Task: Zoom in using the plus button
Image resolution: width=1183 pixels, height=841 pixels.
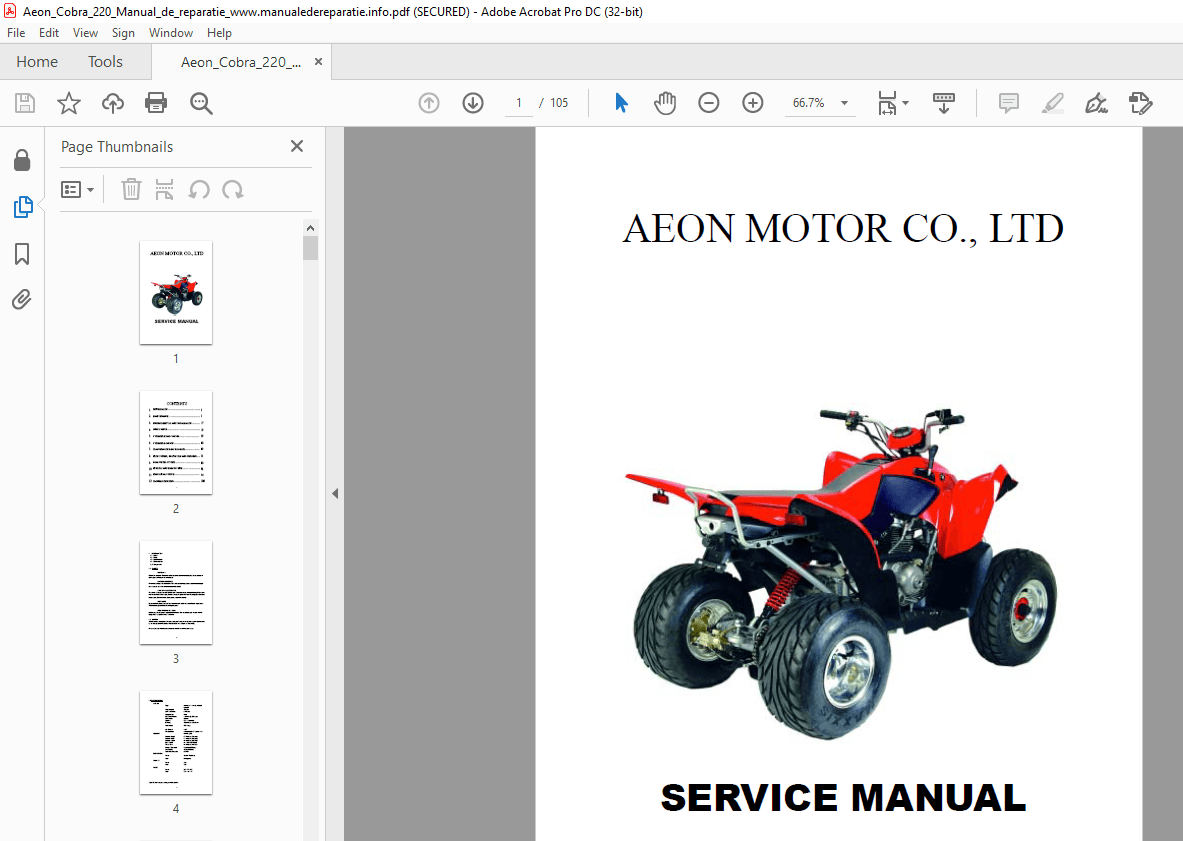Action: (x=753, y=103)
